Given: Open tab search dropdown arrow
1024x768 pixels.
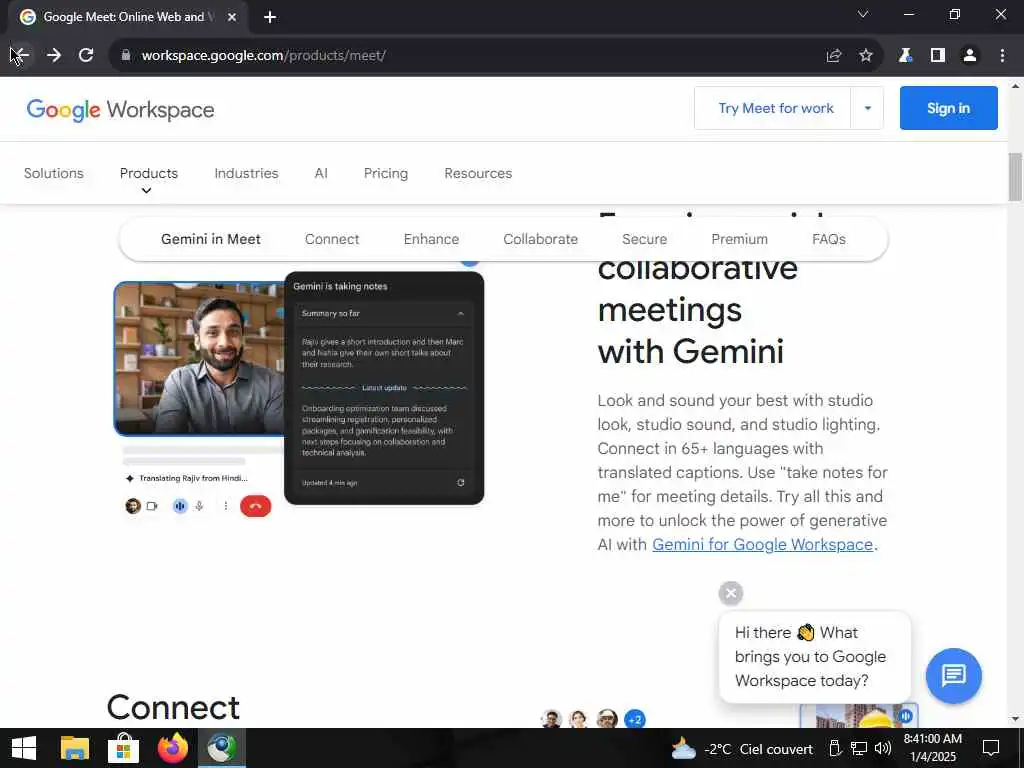Looking at the screenshot, I should [x=863, y=14].
